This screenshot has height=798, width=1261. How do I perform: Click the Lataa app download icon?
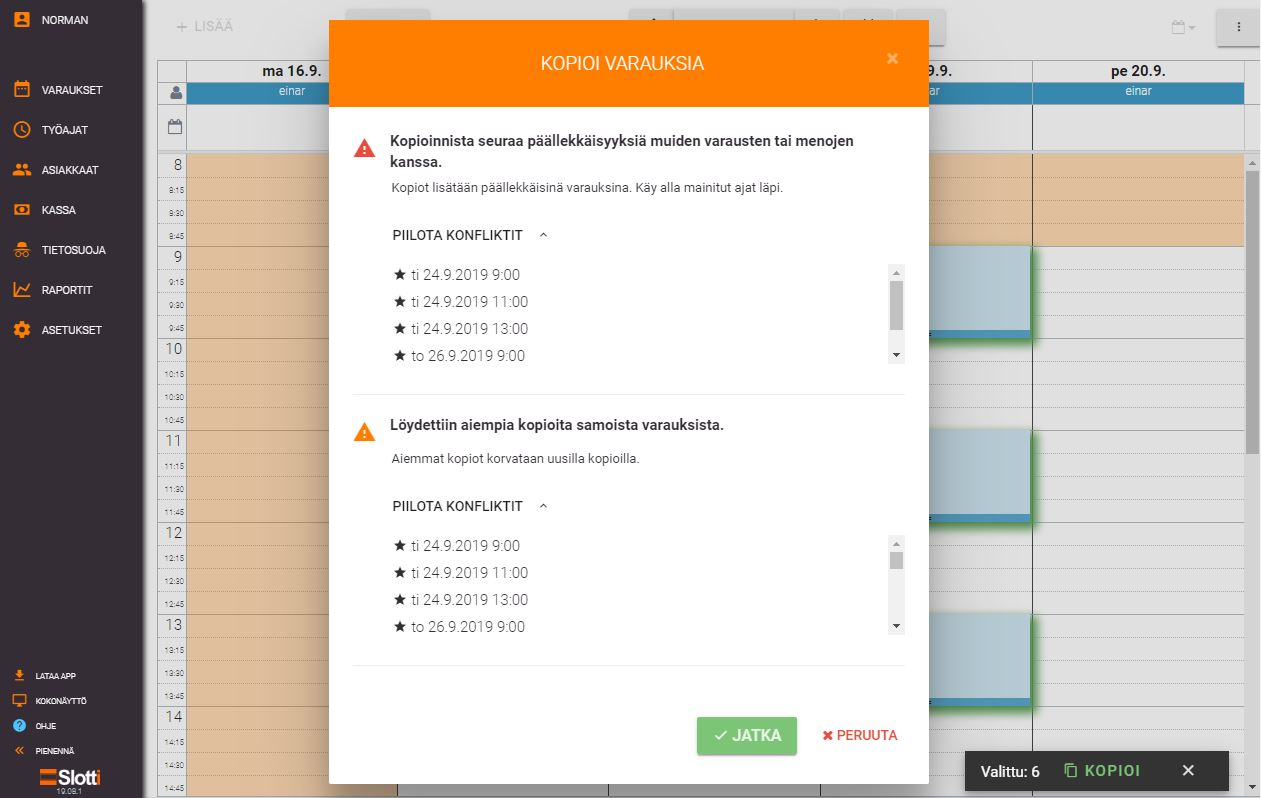tap(19, 675)
